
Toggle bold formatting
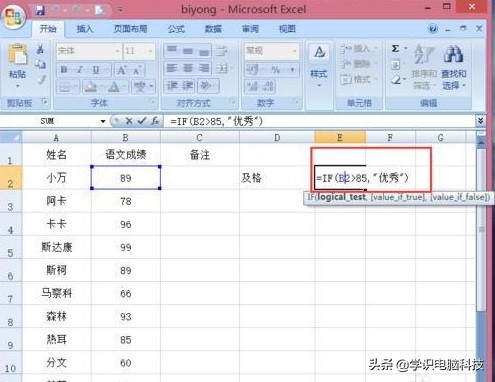(64, 70)
